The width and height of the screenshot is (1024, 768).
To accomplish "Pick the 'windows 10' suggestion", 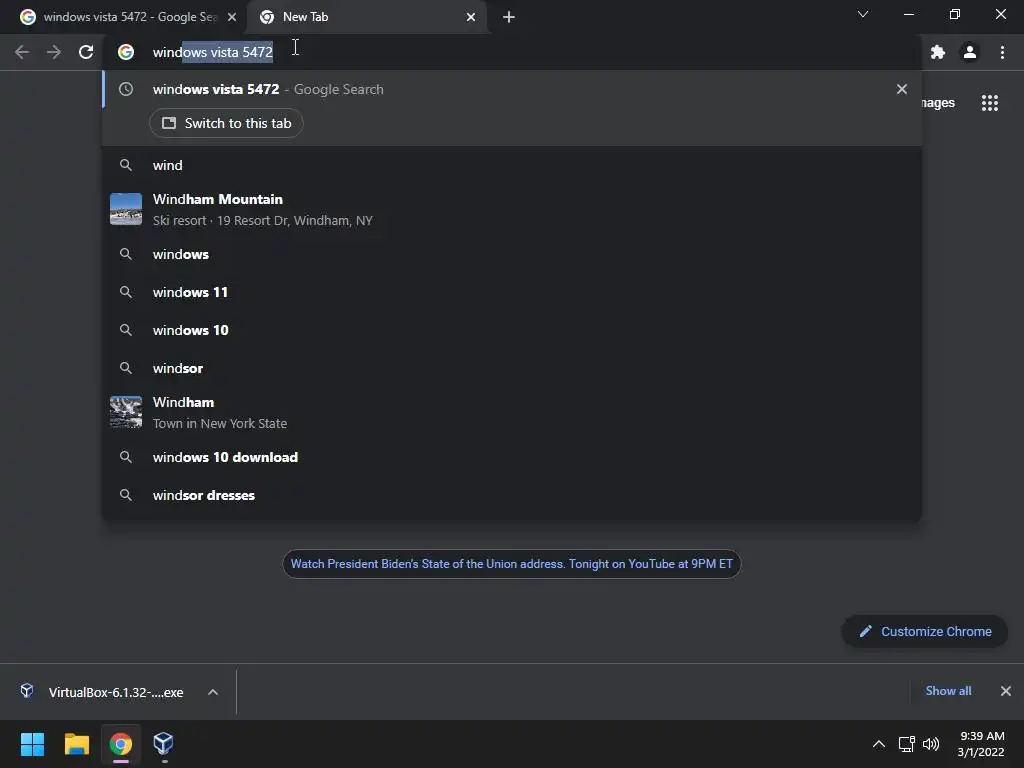I will point(512,330).
